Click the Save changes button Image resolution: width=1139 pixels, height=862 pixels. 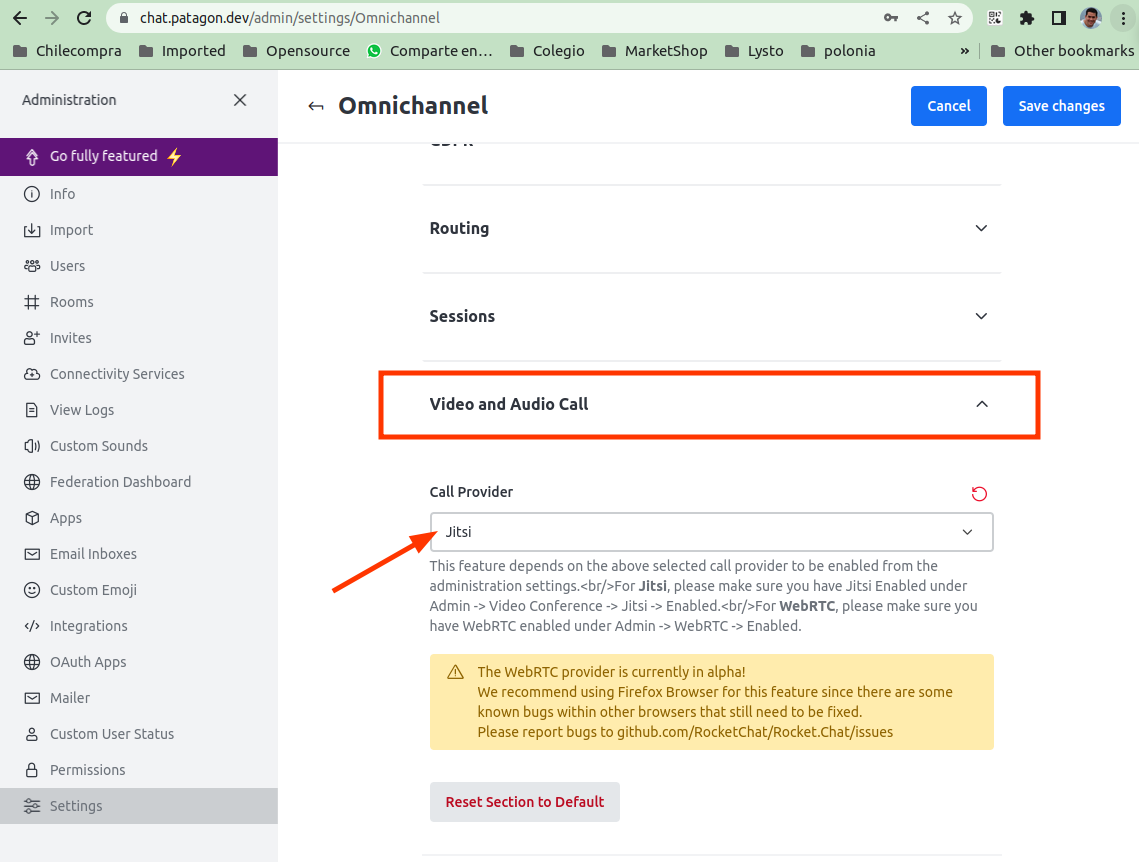pos(1061,106)
